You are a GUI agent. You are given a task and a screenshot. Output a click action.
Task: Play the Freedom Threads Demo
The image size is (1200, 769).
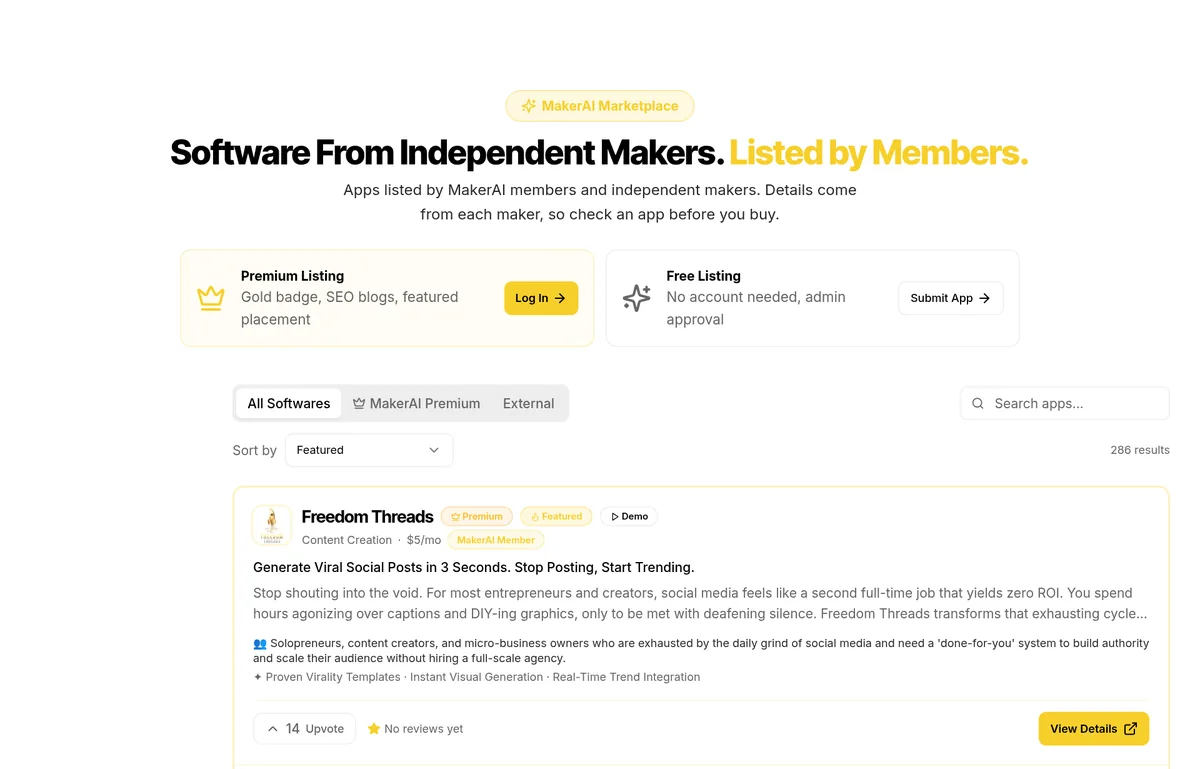[629, 516]
